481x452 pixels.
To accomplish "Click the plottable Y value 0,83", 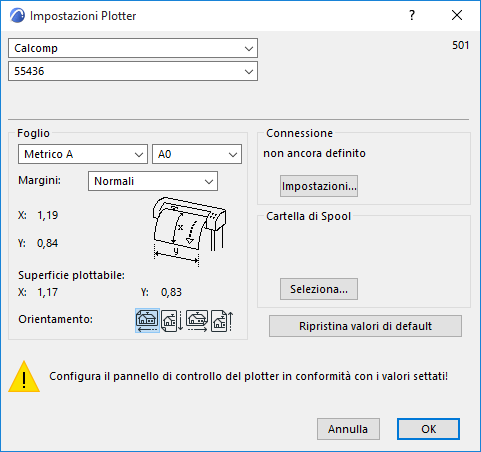I will pos(171,292).
